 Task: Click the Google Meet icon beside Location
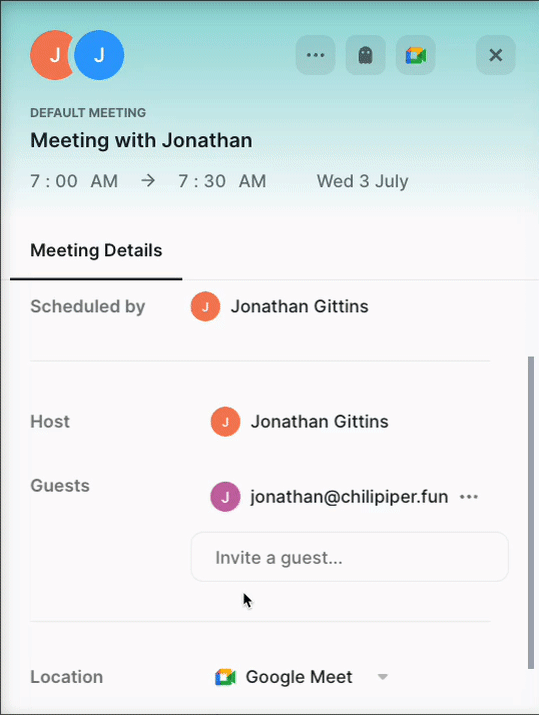[x=225, y=677]
